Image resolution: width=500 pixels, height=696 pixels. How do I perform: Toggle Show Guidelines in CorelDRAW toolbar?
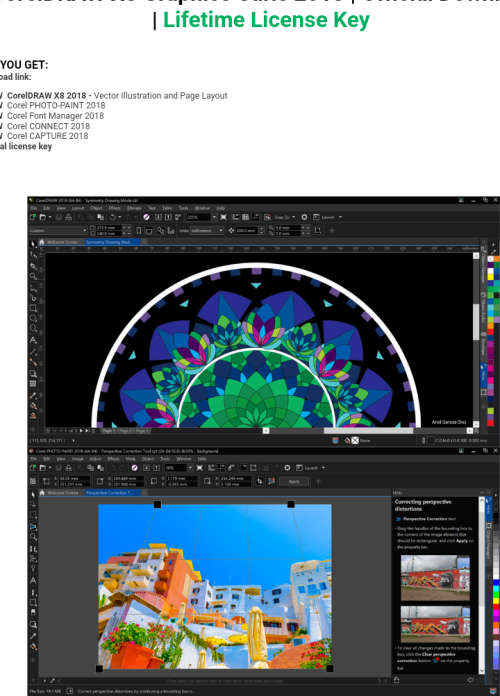coord(256,217)
